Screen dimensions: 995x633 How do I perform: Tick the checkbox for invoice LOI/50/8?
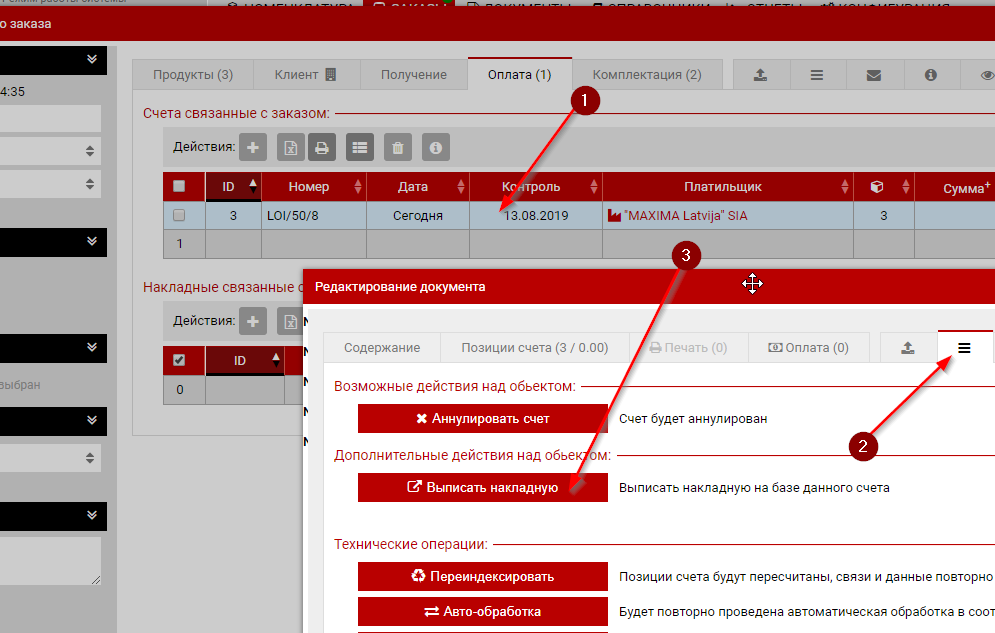pyautogui.click(x=179, y=215)
